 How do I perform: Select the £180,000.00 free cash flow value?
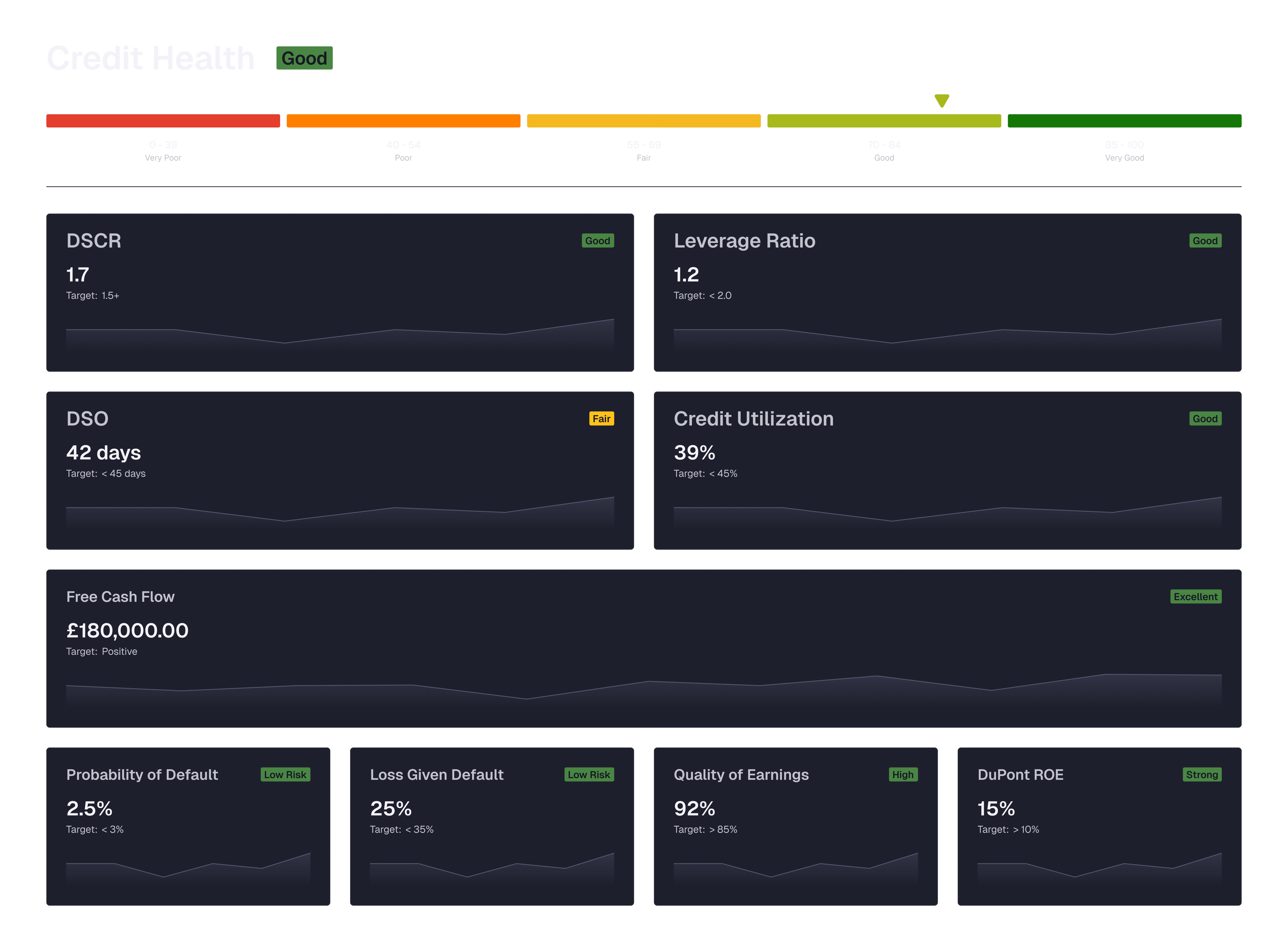pos(127,631)
